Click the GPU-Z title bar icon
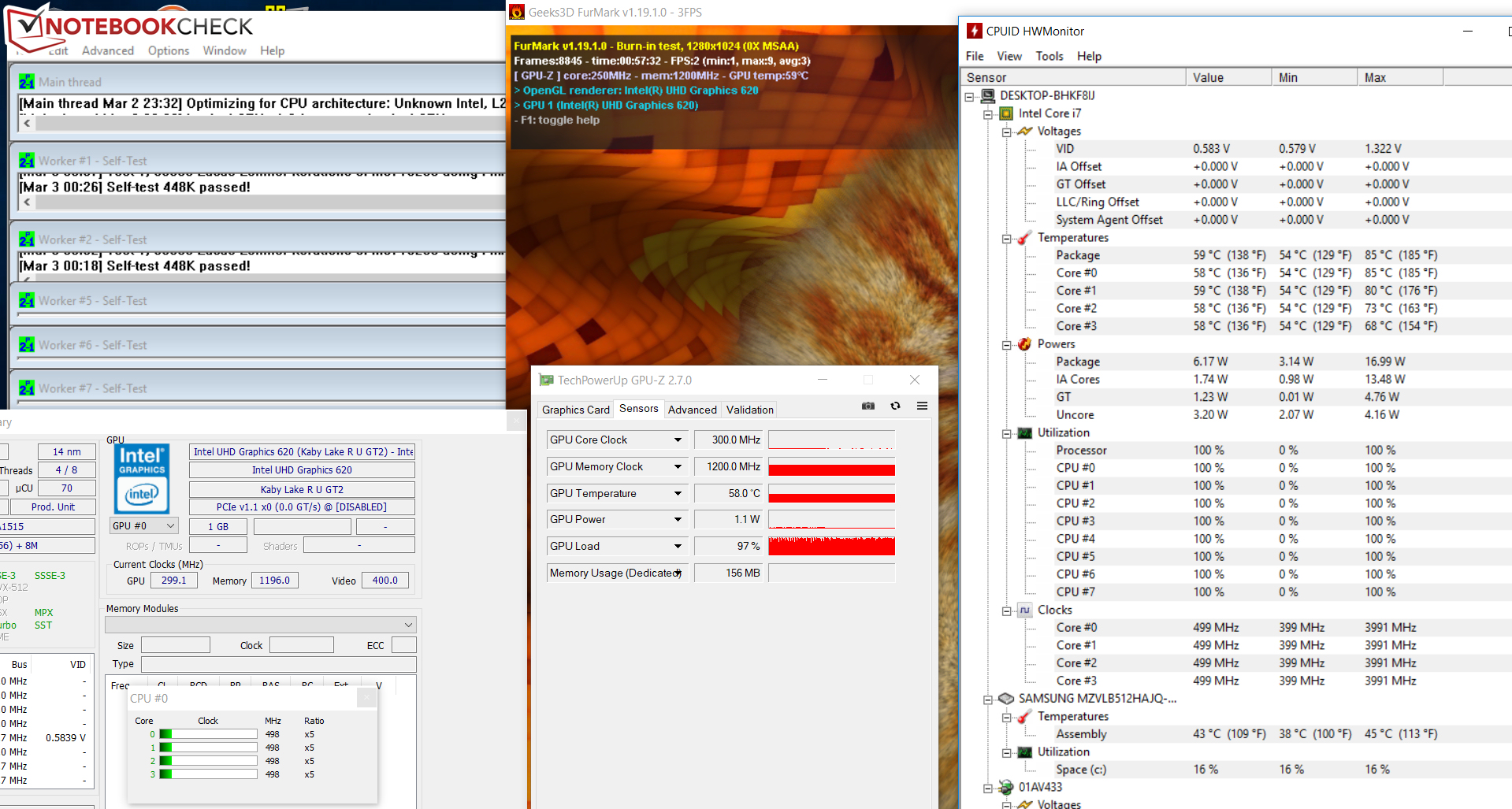1512x809 pixels. coord(546,380)
